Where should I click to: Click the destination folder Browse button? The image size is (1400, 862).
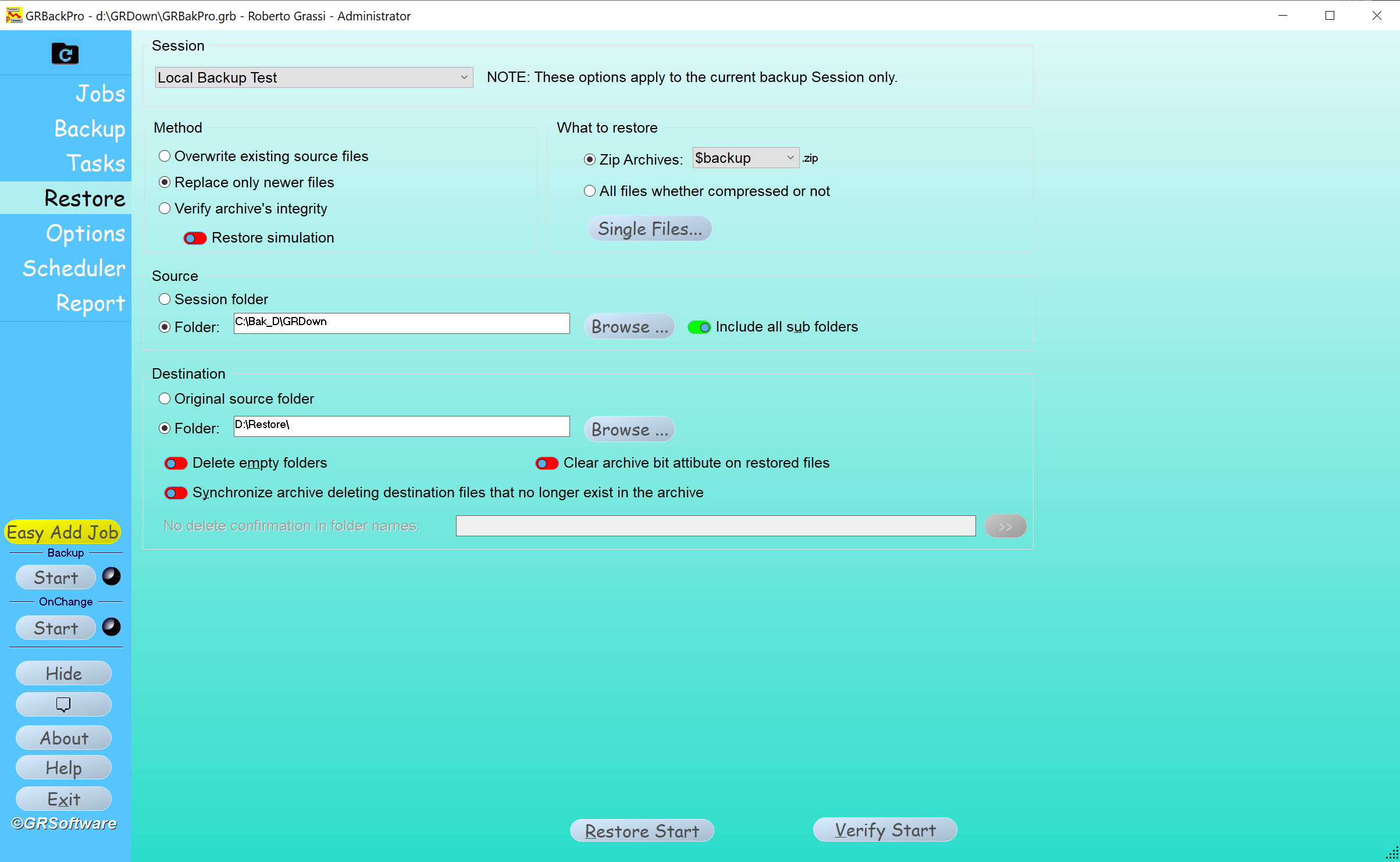pos(630,430)
